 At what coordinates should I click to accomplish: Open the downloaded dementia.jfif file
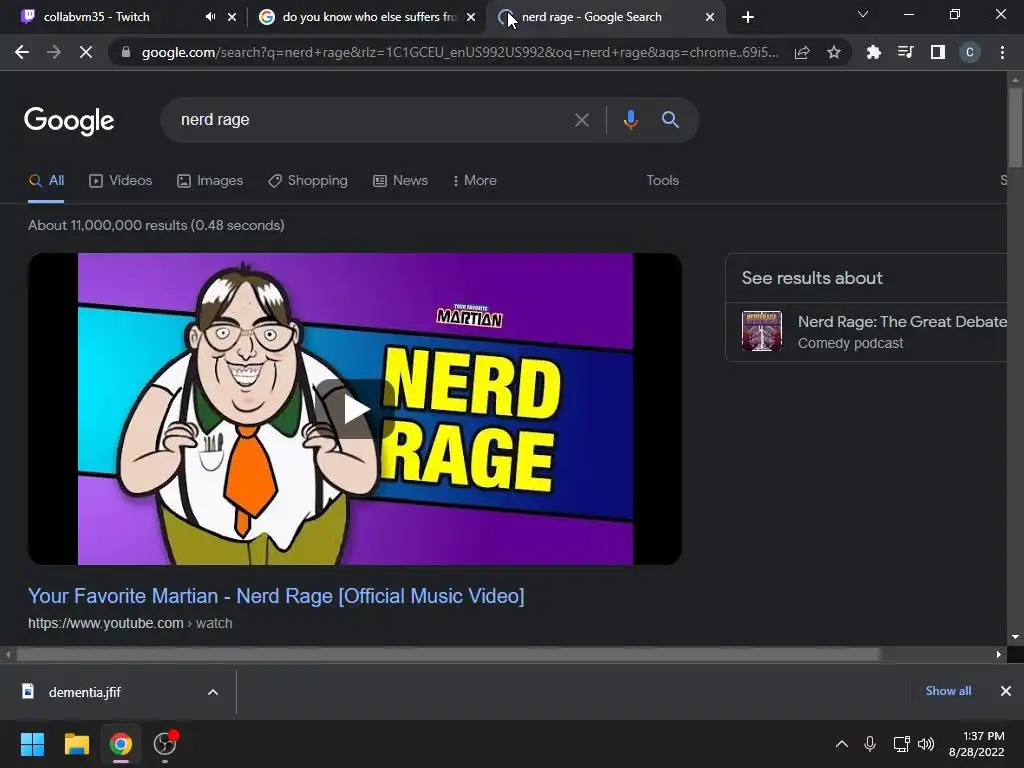point(85,692)
